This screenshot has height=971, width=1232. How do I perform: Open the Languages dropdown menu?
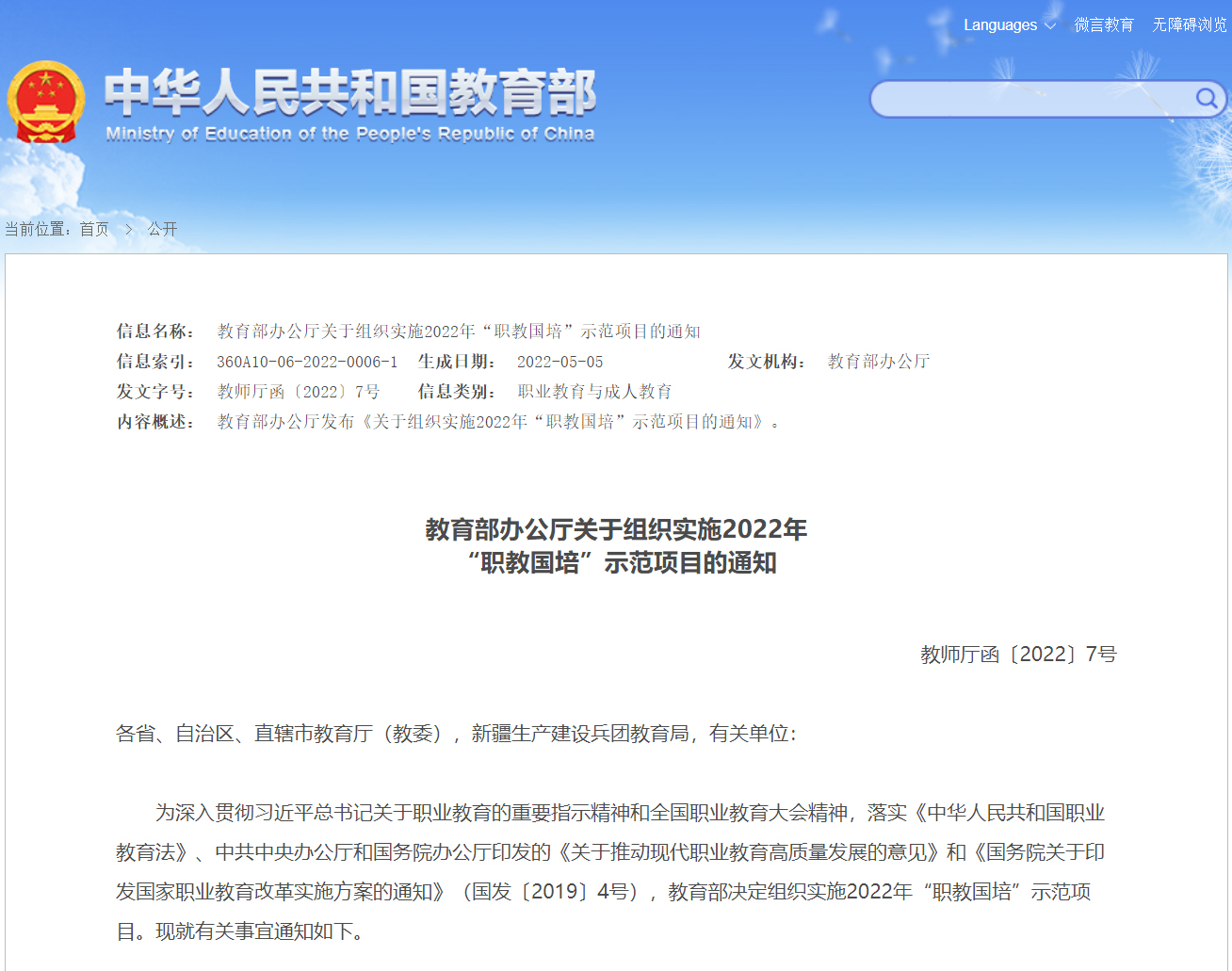[x=1009, y=25]
